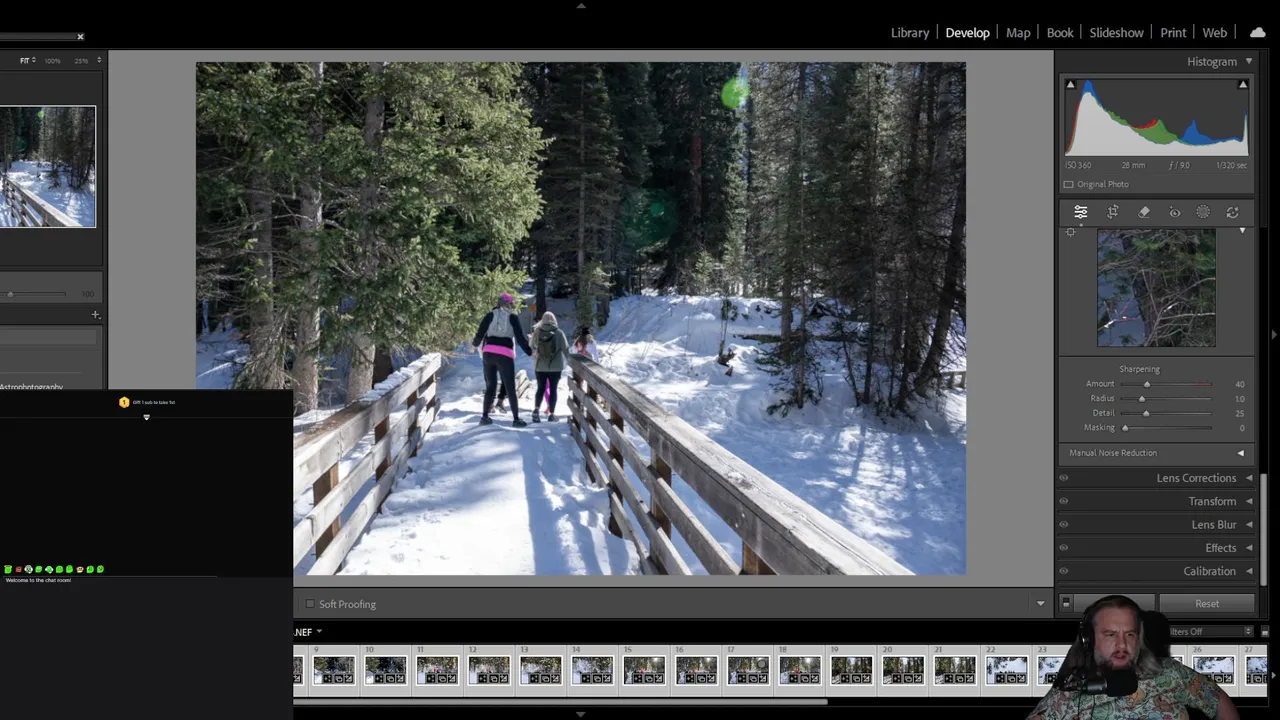The height and width of the screenshot is (720, 1280).
Task: Expand the Calibration panel
Action: [1249, 571]
